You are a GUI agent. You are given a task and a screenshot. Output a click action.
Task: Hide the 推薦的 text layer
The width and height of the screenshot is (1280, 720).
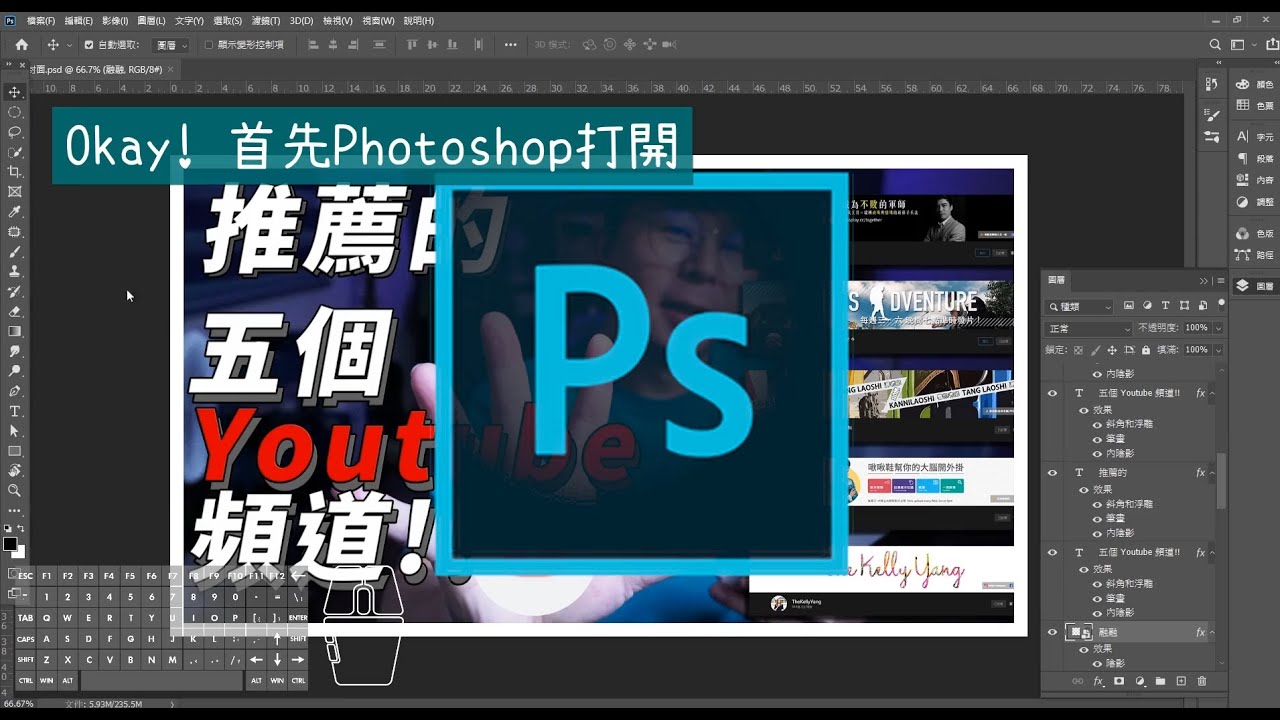[x=1052, y=473]
